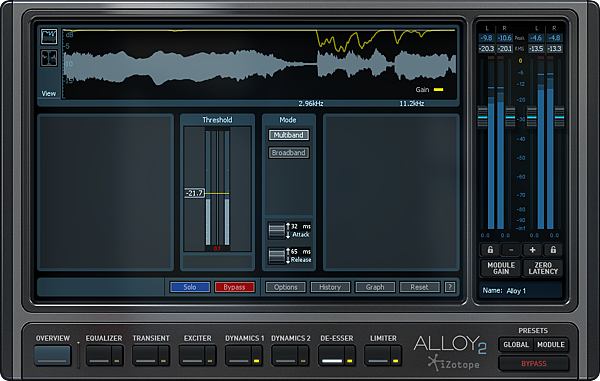The height and width of the screenshot is (381, 600).
Task: Click the blue Solo button
Action: tap(190, 287)
